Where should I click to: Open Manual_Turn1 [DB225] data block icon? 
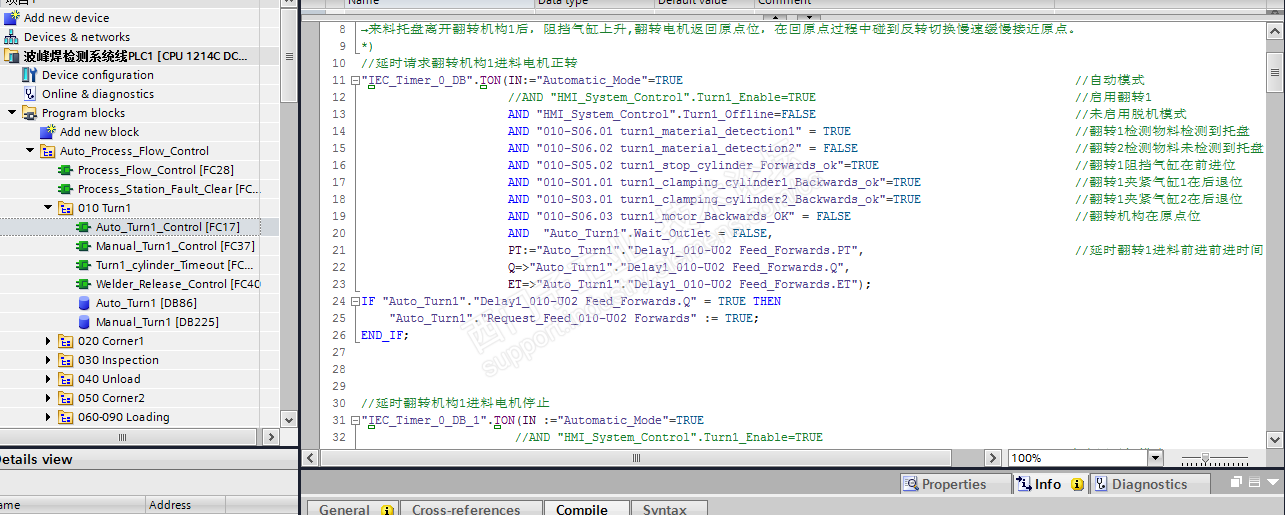84,322
